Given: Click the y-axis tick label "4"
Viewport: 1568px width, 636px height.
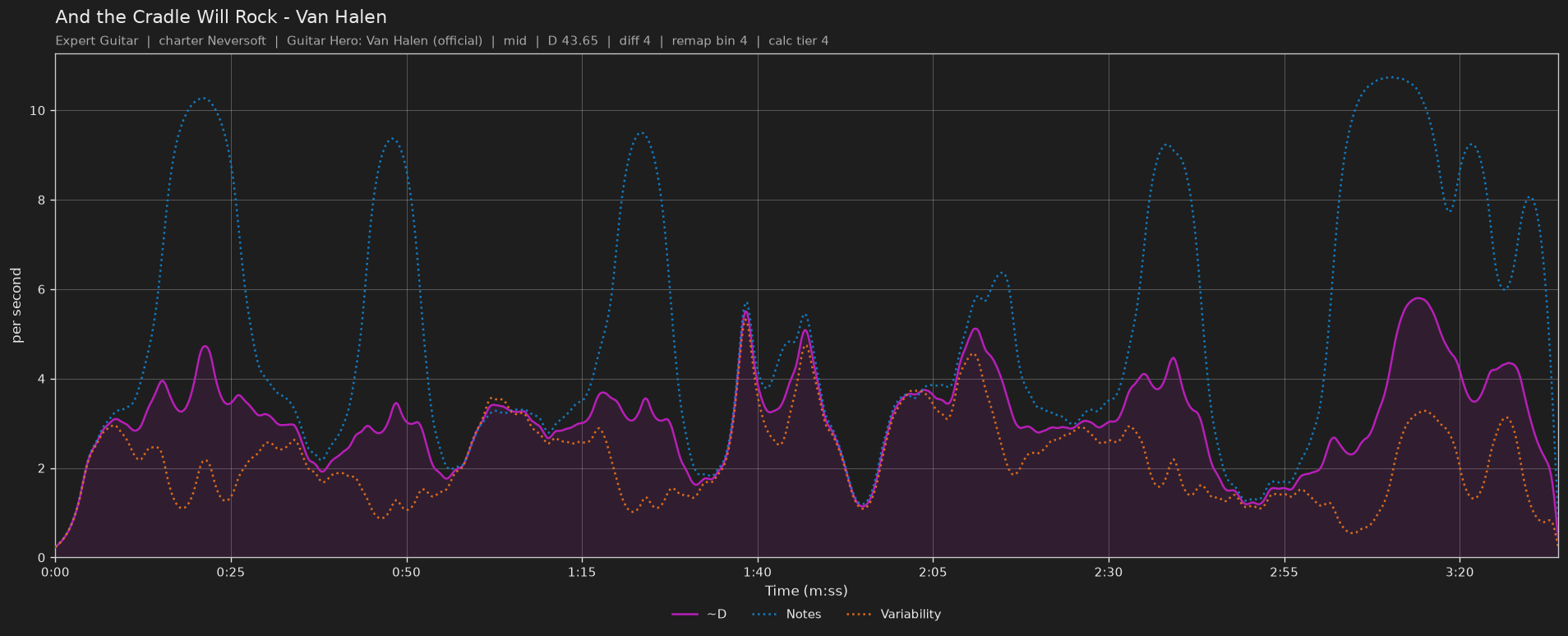Looking at the screenshot, I should pos(42,380).
